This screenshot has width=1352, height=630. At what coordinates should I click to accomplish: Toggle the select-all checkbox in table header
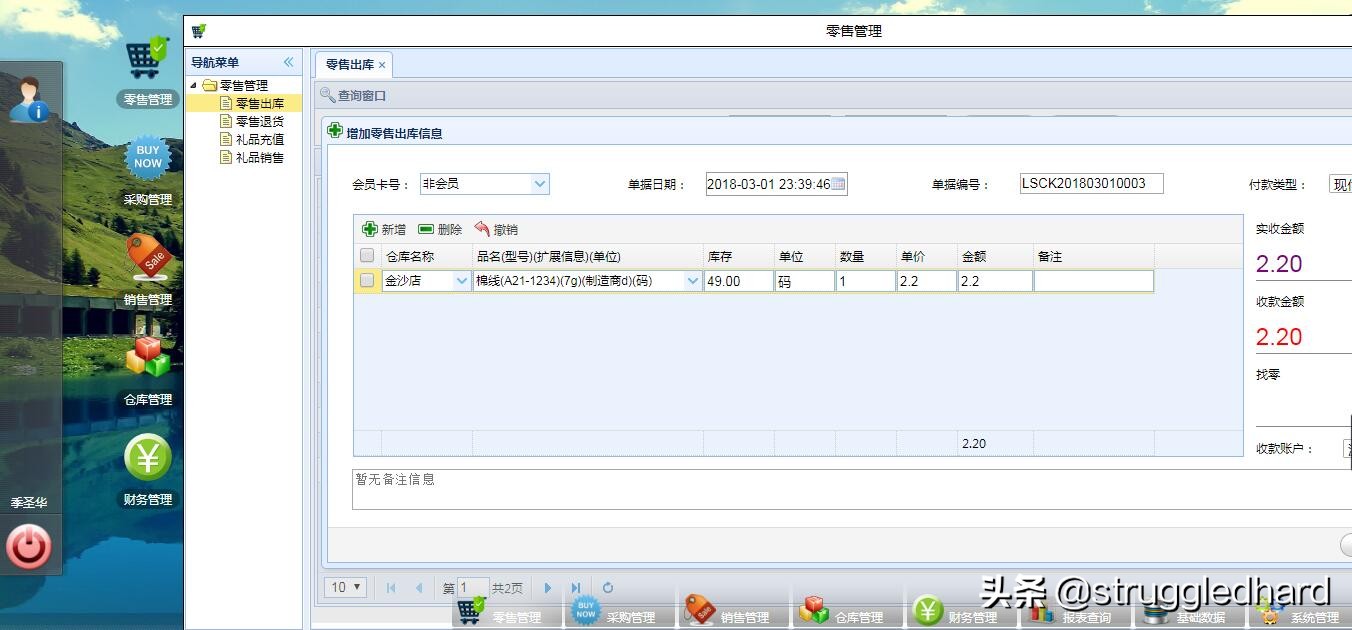(366, 255)
